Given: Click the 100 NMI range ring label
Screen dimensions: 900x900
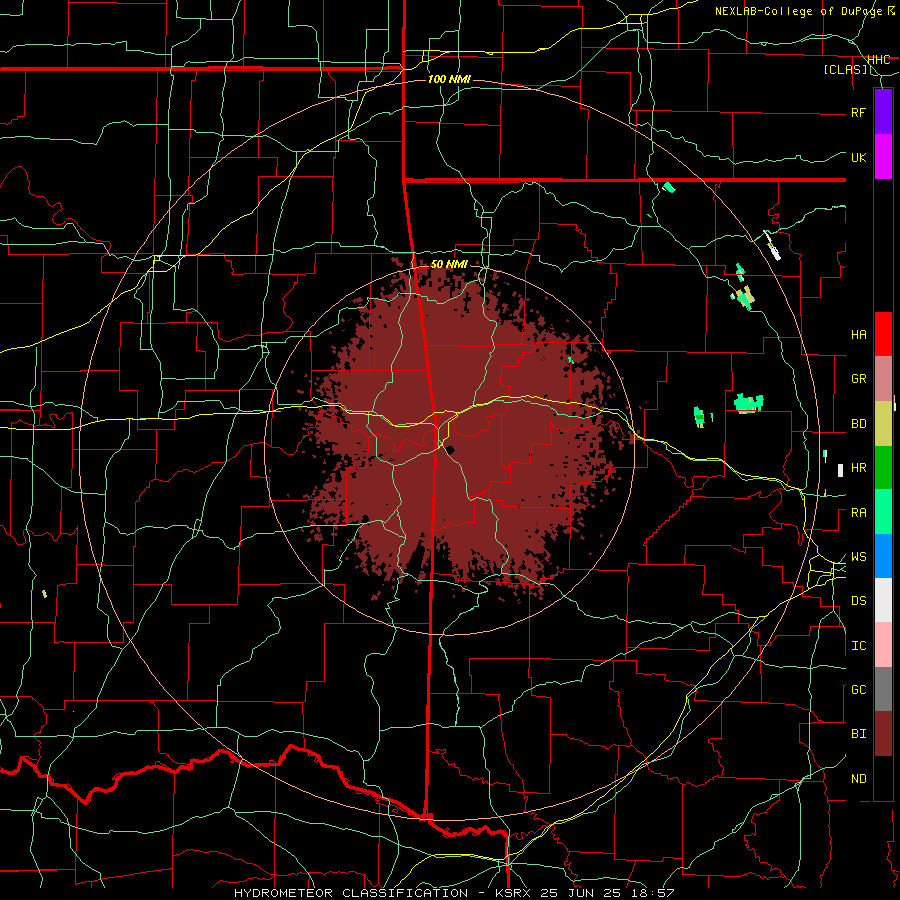Looking at the screenshot, I should [x=449, y=79].
